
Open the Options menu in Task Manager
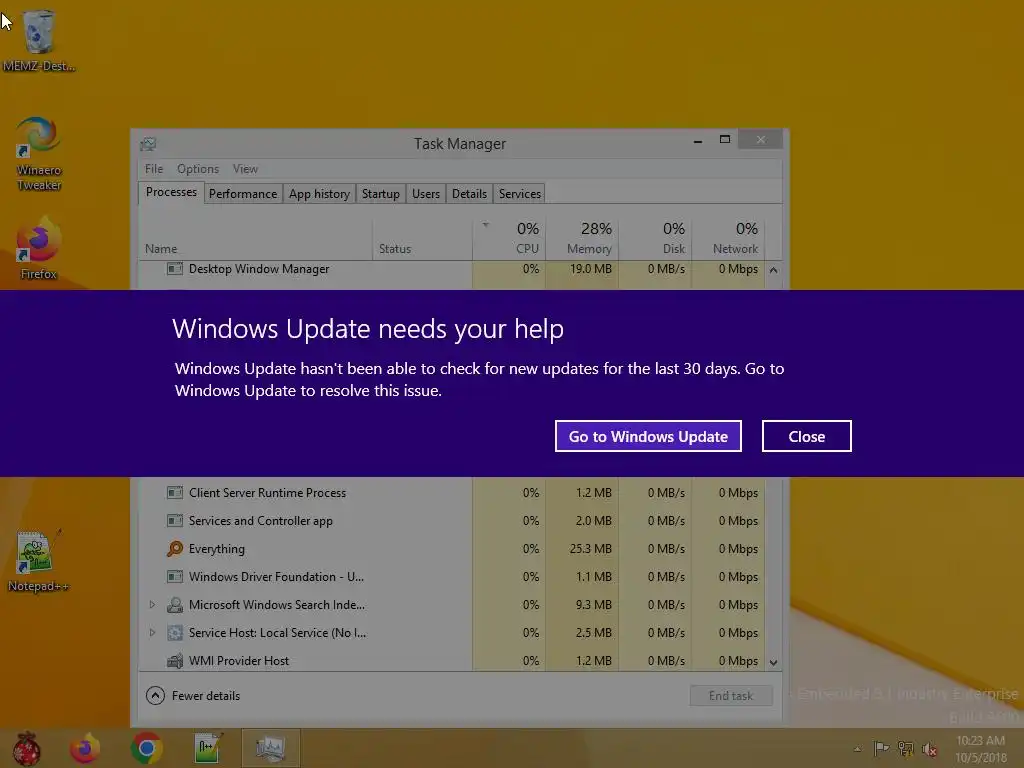pyautogui.click(x=198, y=168)
